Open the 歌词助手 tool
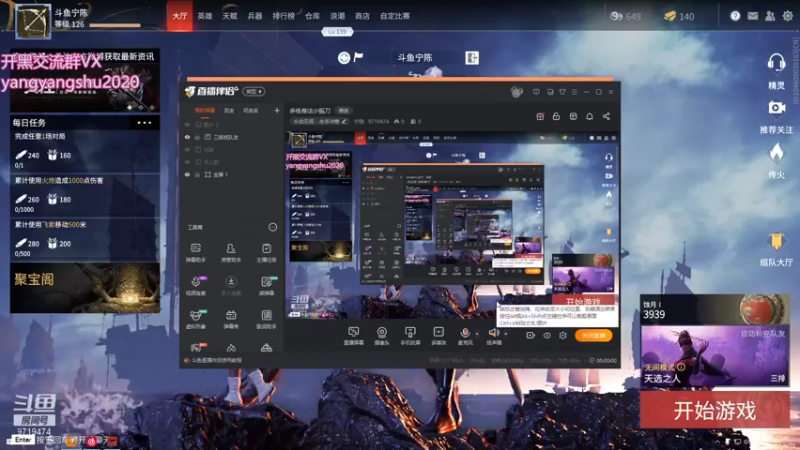800x450 pixels. (266, 319)
